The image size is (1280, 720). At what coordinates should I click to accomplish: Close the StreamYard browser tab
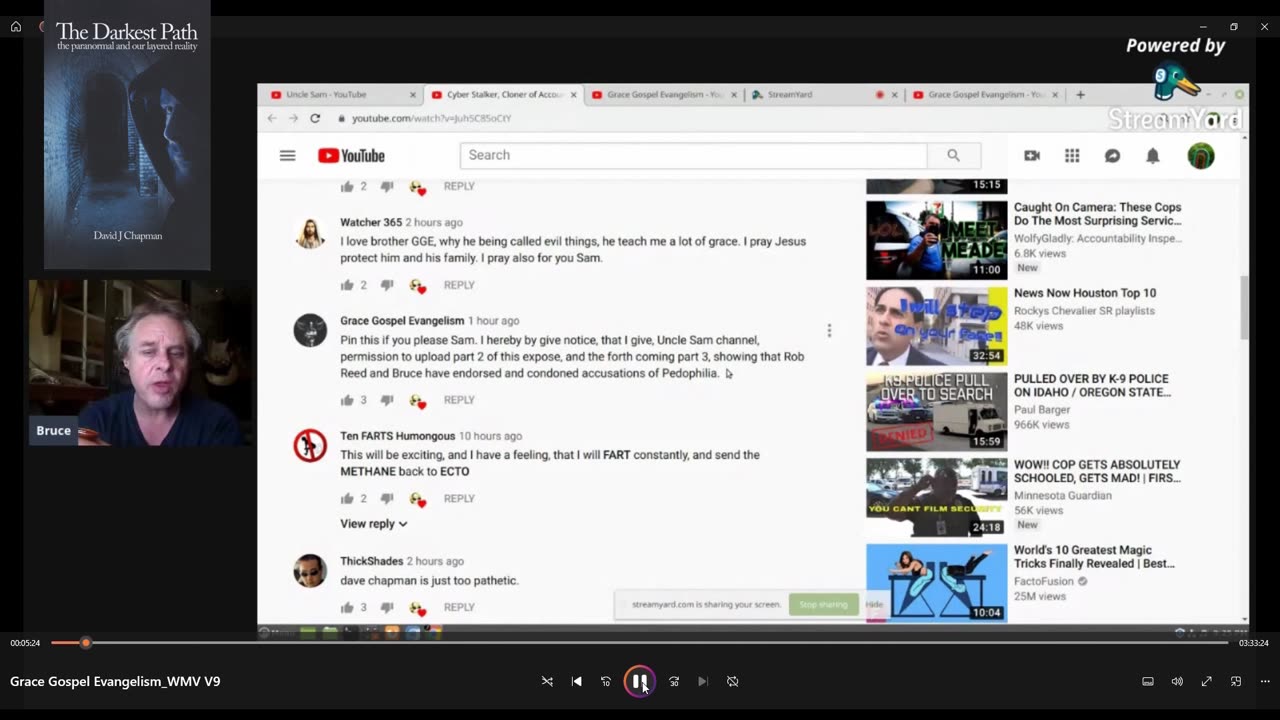(895, 95)
